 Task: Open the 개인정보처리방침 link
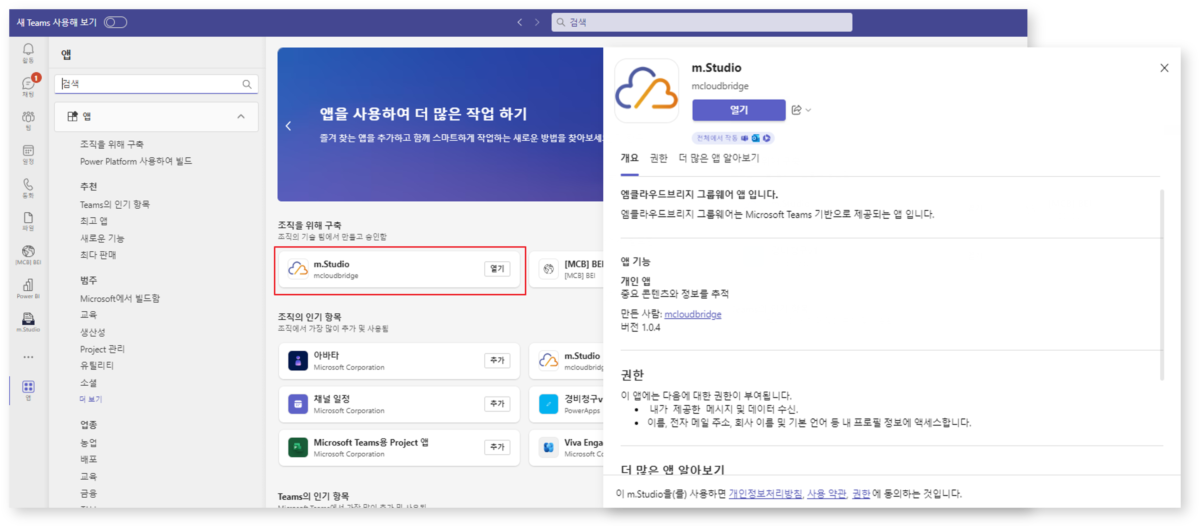click(765, 494)
